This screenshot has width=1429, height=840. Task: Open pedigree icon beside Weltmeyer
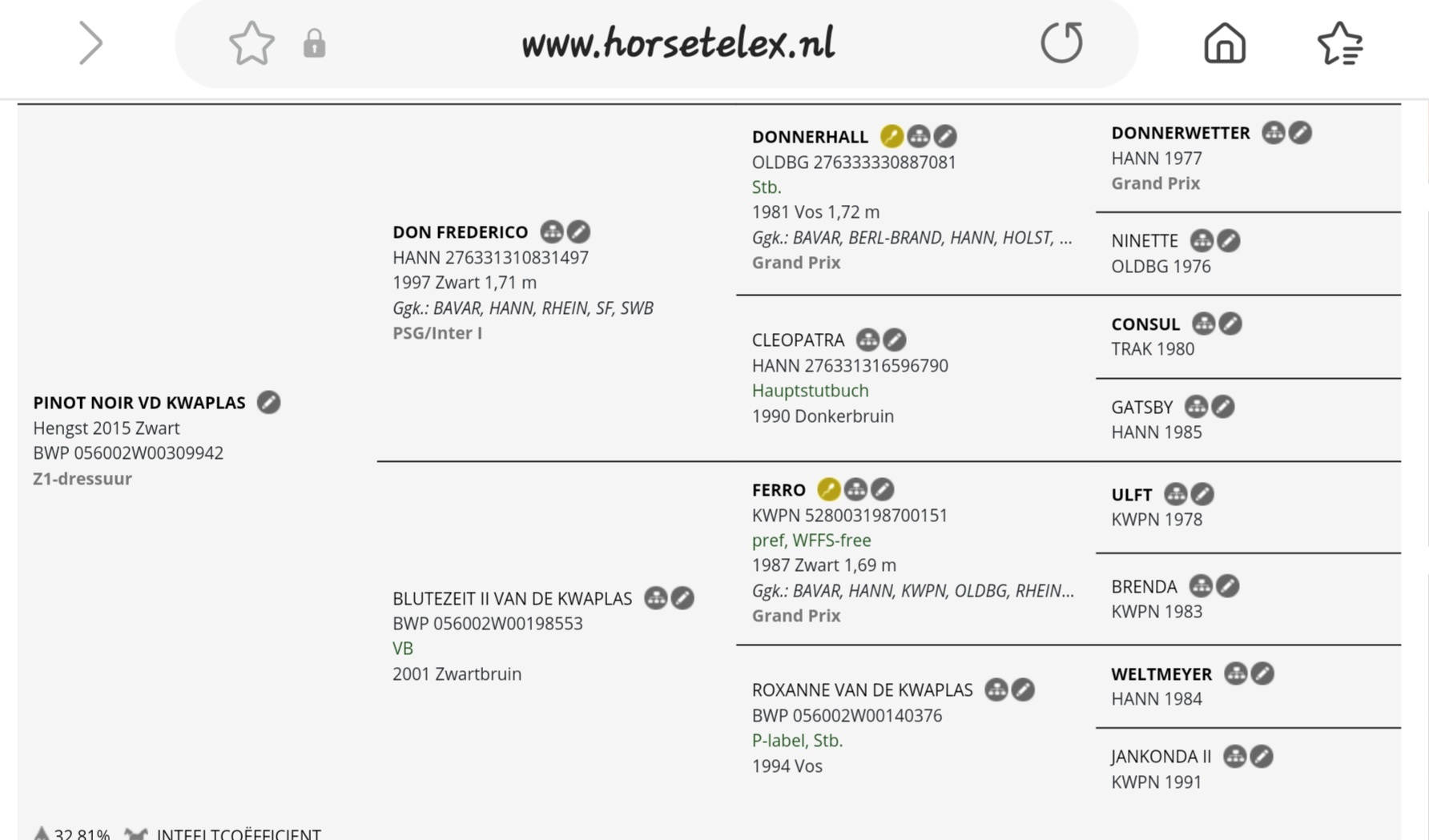tap(1235, 673)
